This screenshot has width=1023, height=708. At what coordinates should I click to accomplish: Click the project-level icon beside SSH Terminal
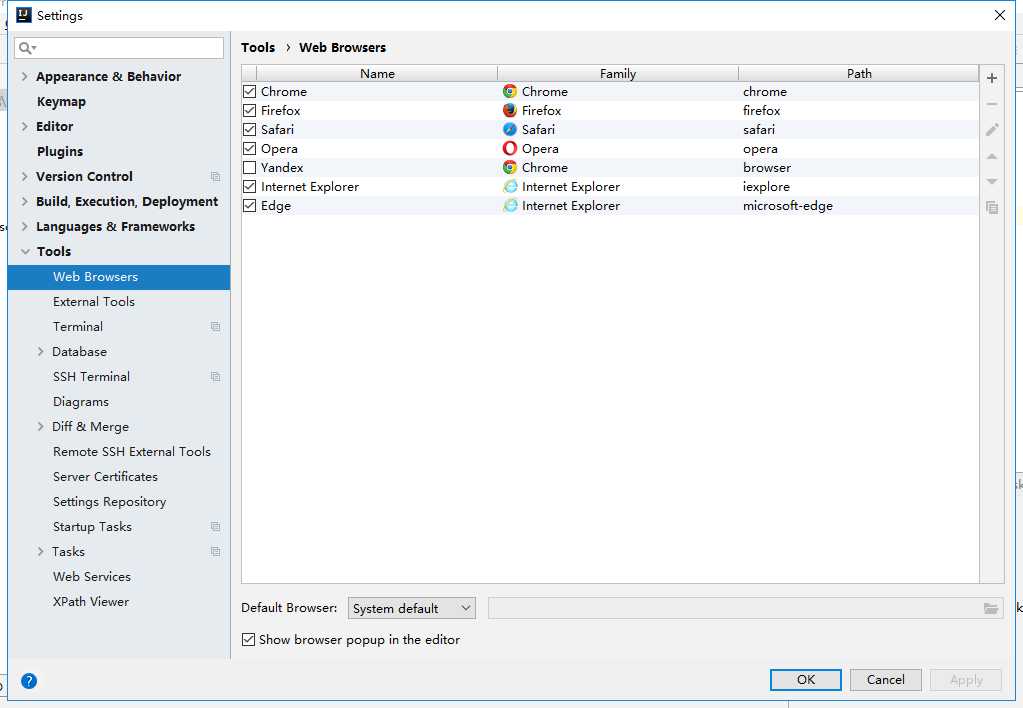215,377
